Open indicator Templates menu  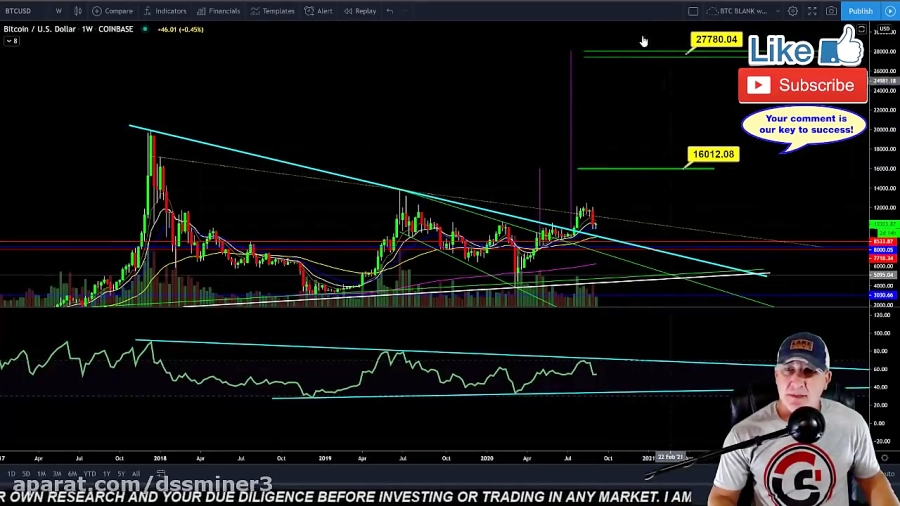tap(273, 11)
